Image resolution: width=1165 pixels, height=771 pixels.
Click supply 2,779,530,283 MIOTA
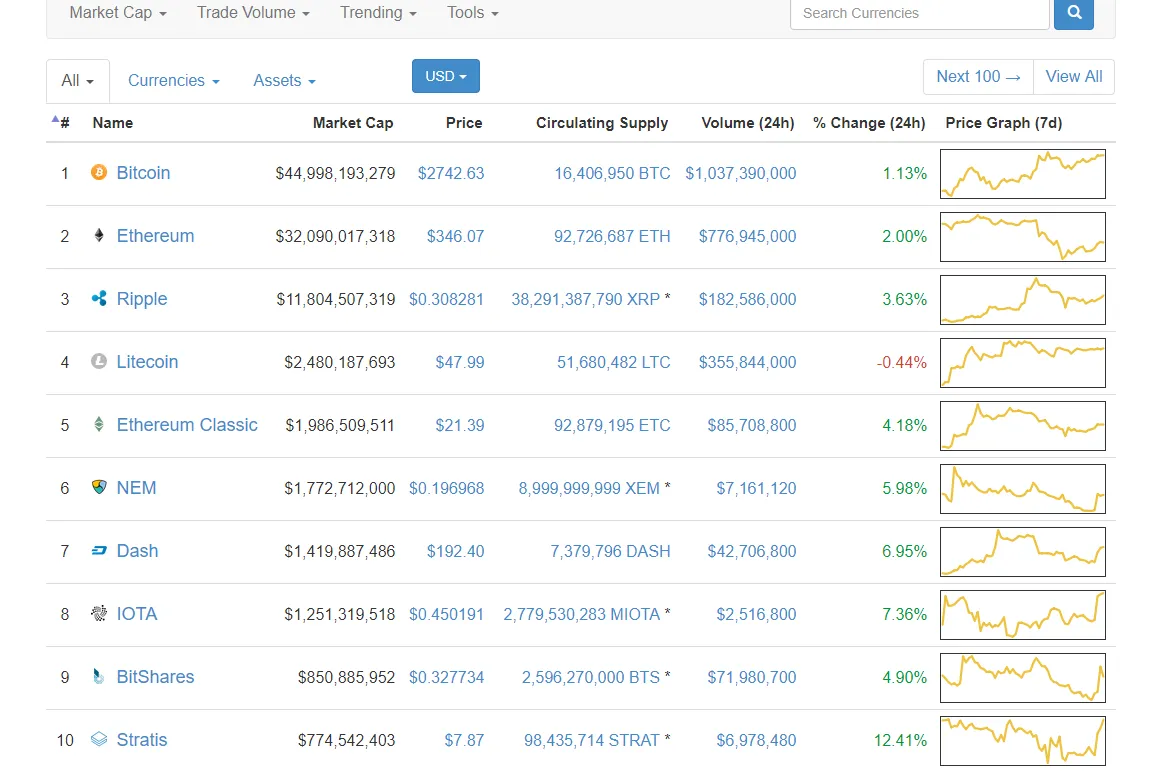(x=582, y=614)
